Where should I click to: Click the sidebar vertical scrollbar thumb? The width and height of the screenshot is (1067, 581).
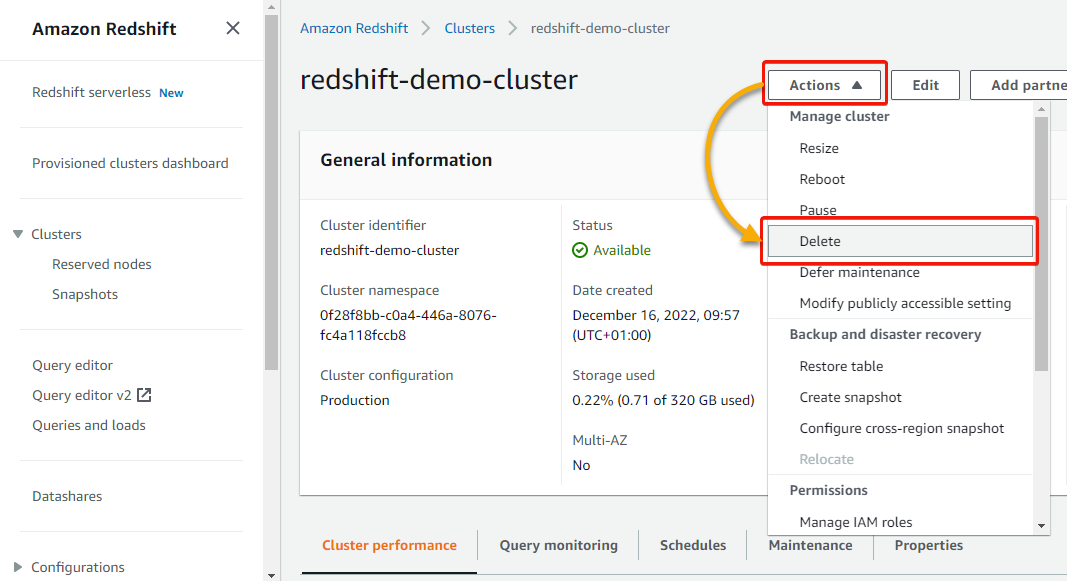pos(272,193)
